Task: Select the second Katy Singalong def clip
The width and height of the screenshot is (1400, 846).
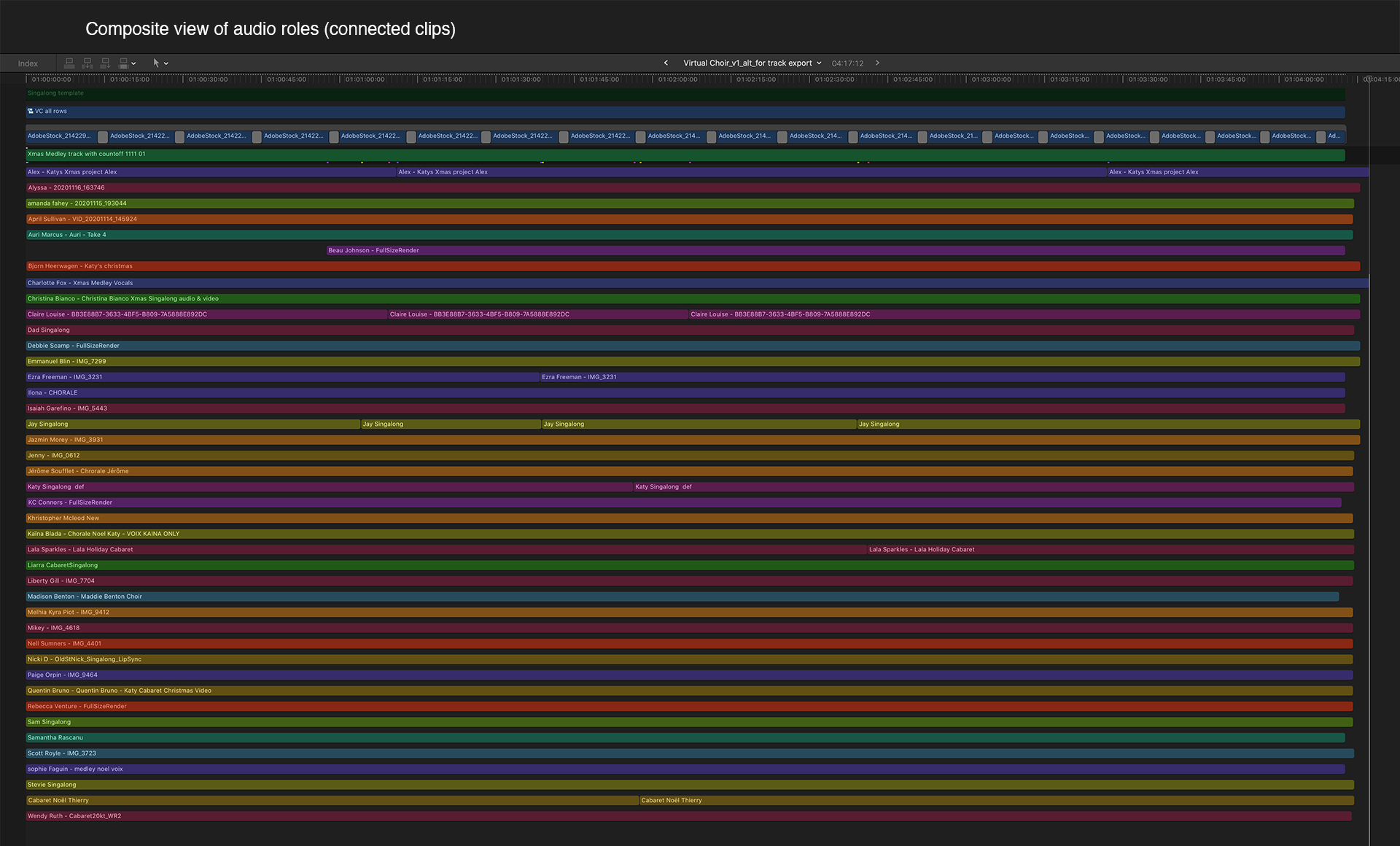Action: click(994, 487)
